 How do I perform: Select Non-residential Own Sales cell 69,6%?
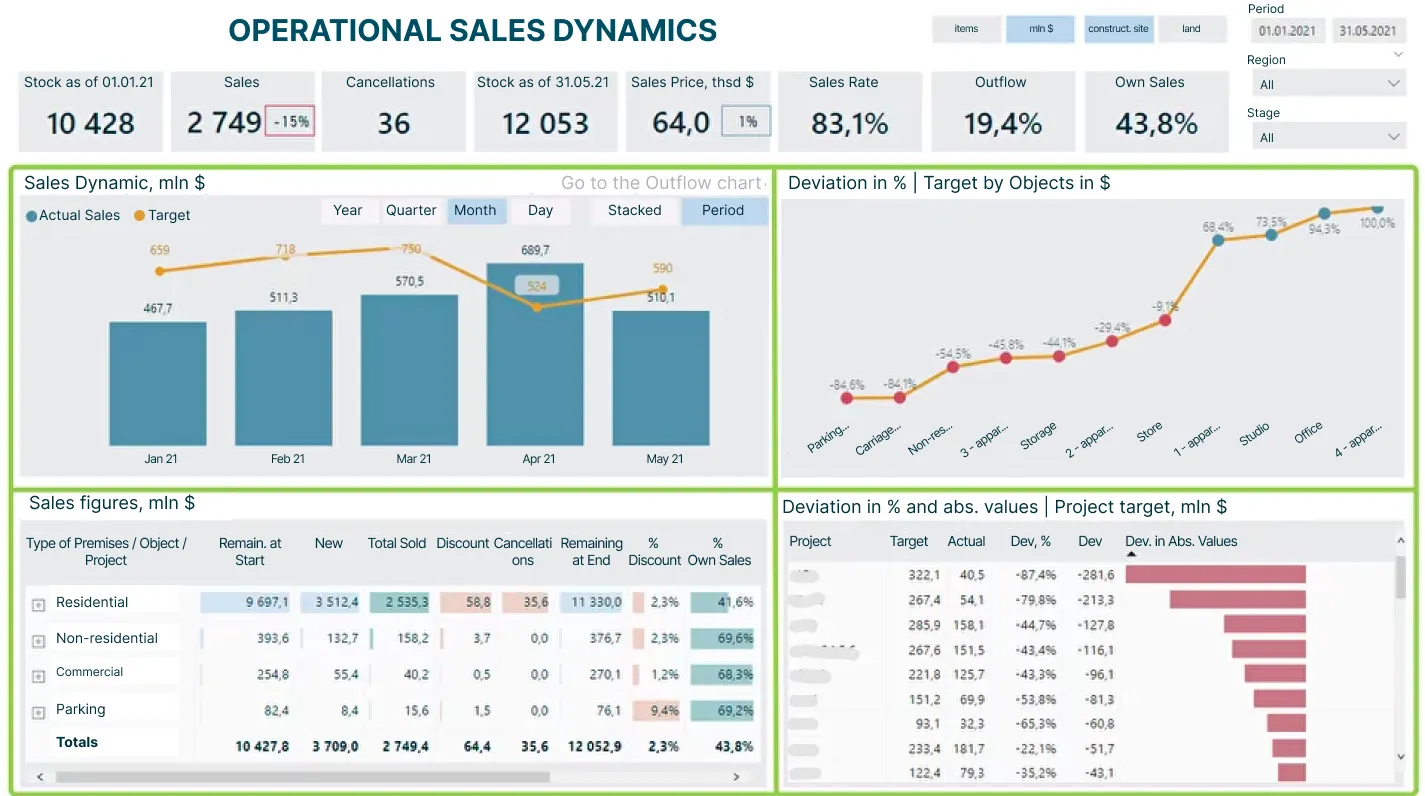pos(722,638)
